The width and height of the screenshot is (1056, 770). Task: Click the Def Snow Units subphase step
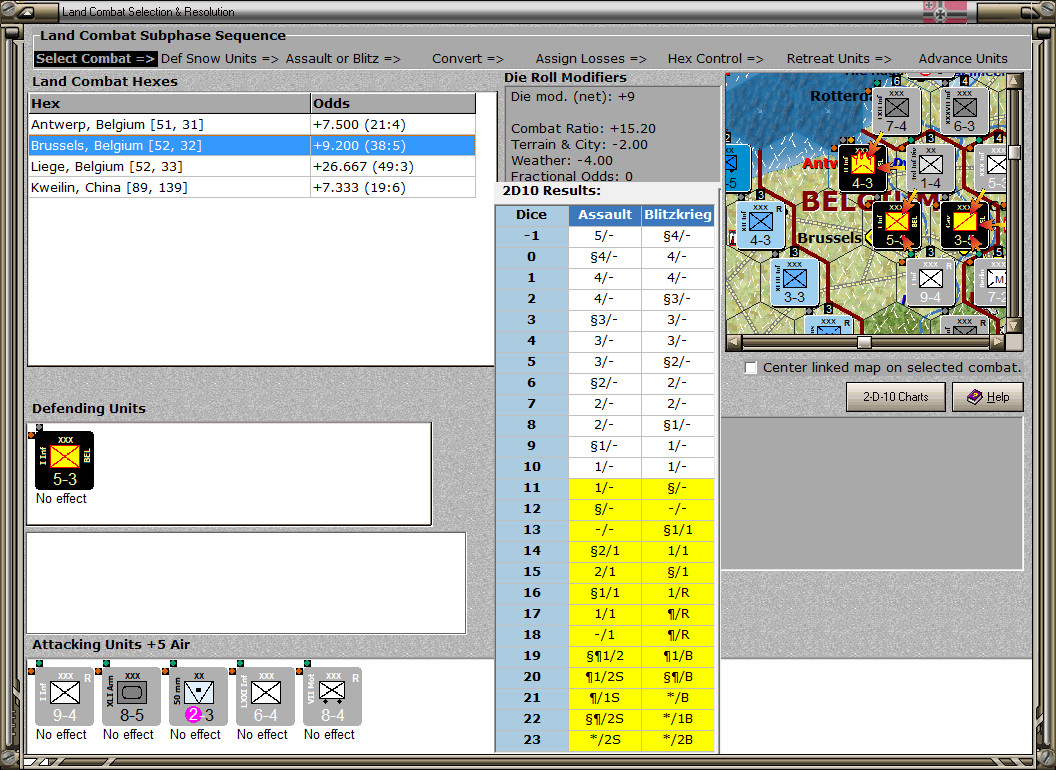pyautogui.click(x=220, y=59)
